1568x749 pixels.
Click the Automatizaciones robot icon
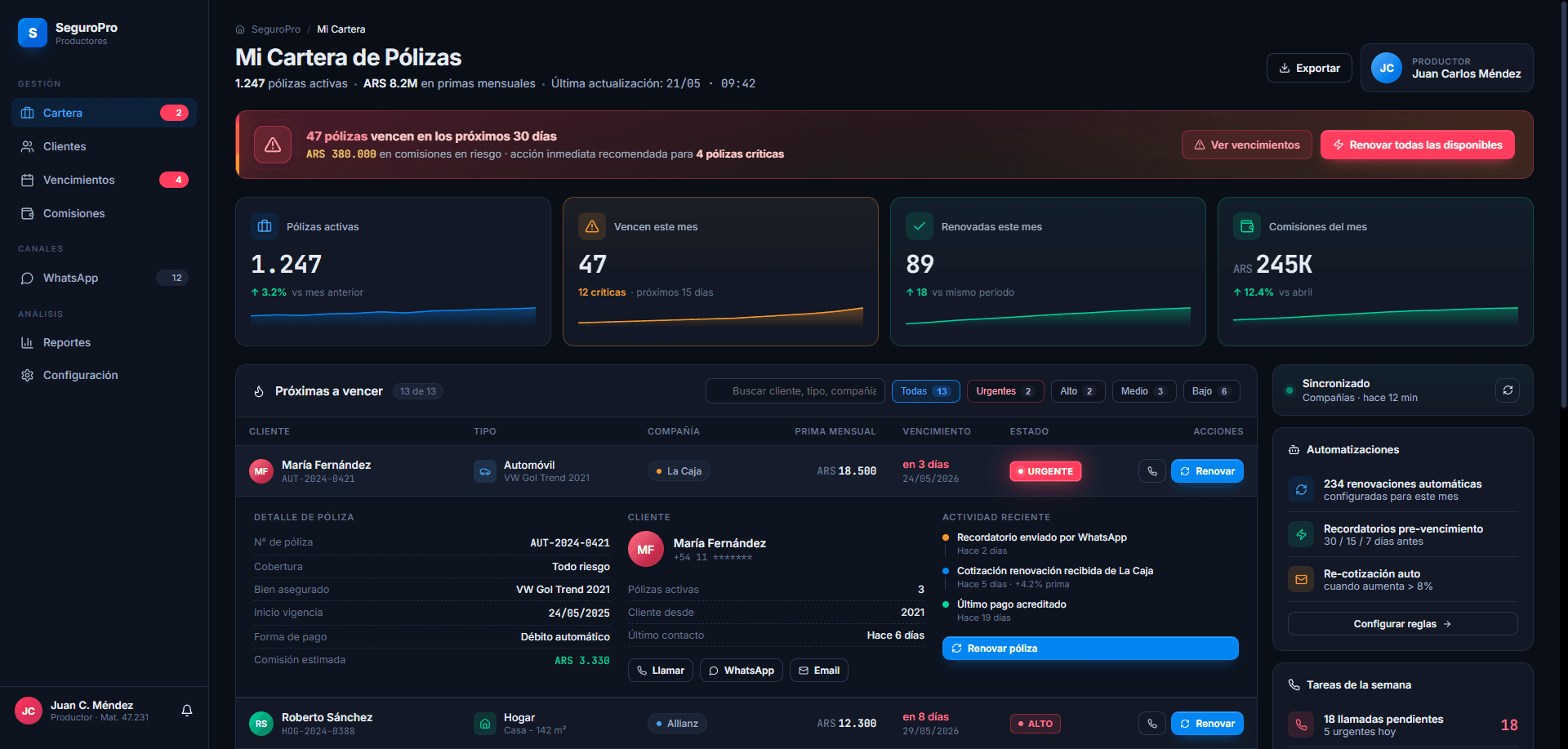(x=1294, y=450)
